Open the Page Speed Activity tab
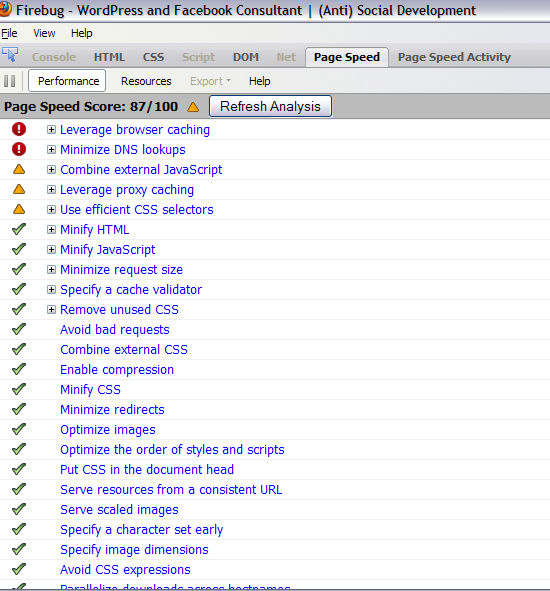The width and height of the screenshot is (550, 591). coord(454,57)
